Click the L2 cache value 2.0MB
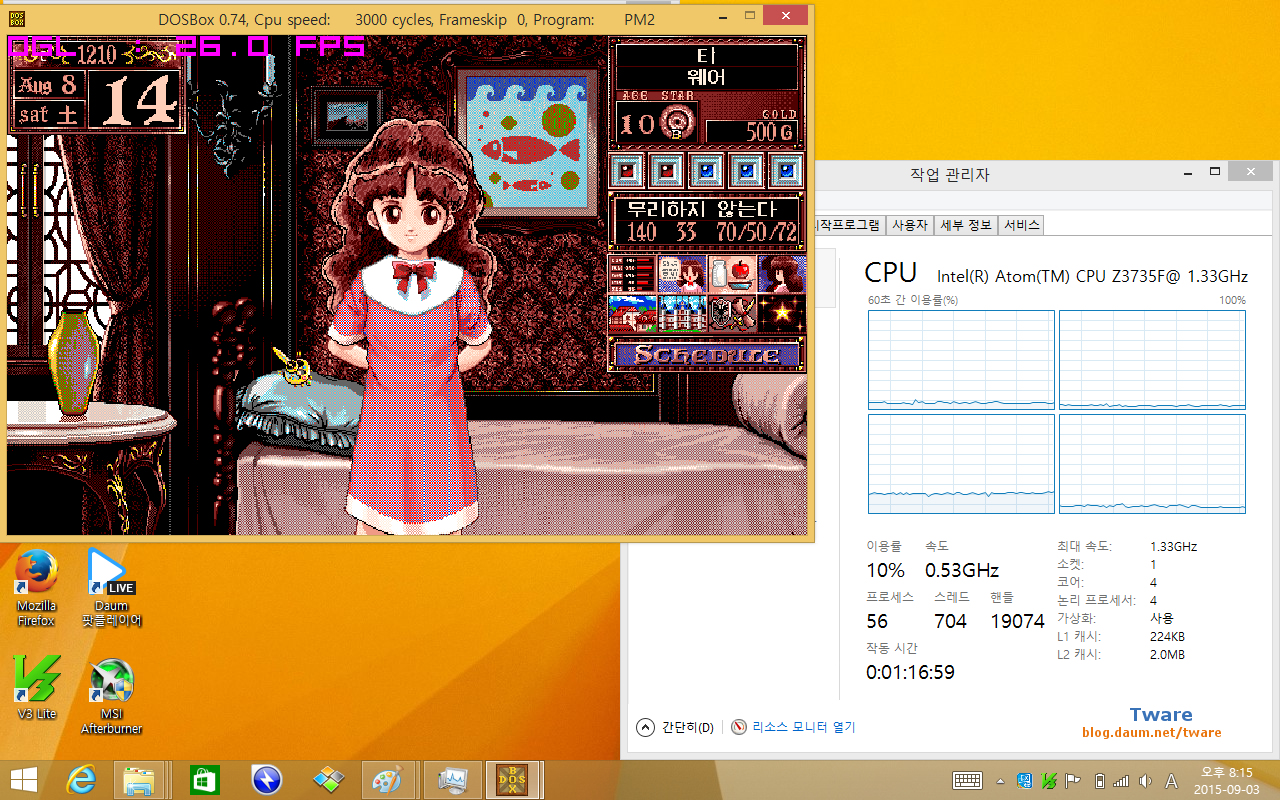 pyautogui.click(x=1168, y=655)
